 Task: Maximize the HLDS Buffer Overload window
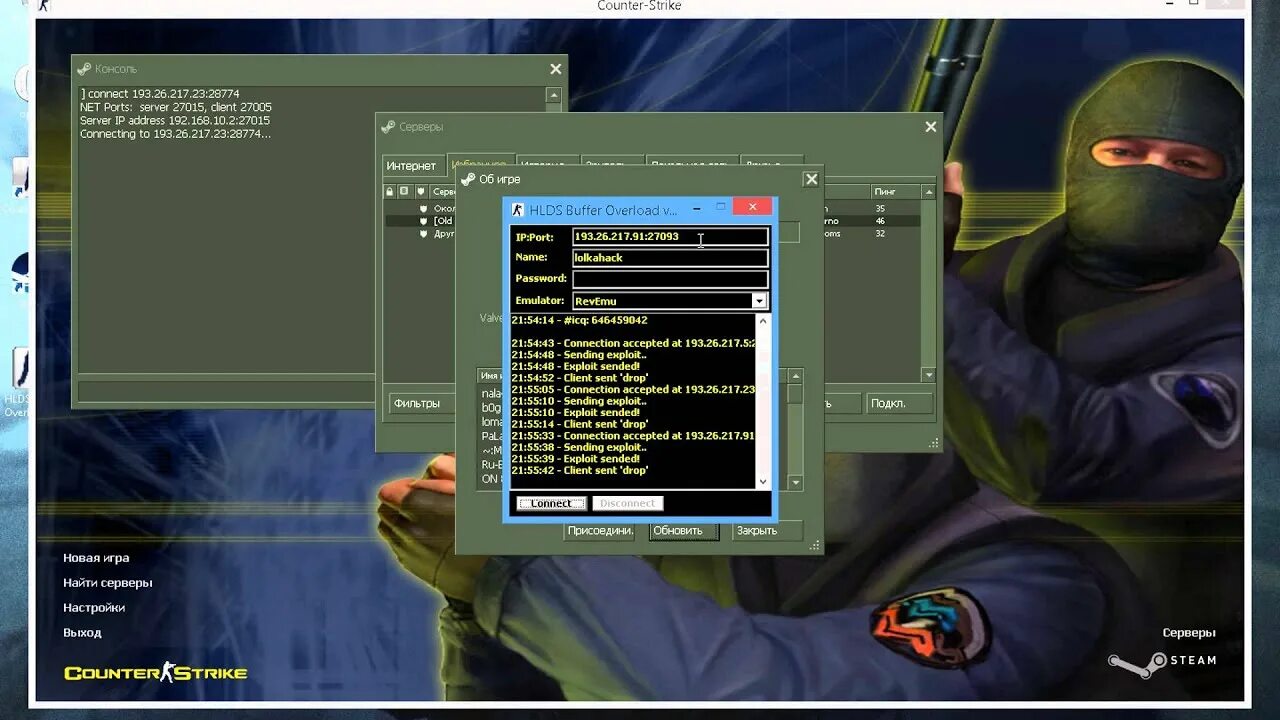721,207
